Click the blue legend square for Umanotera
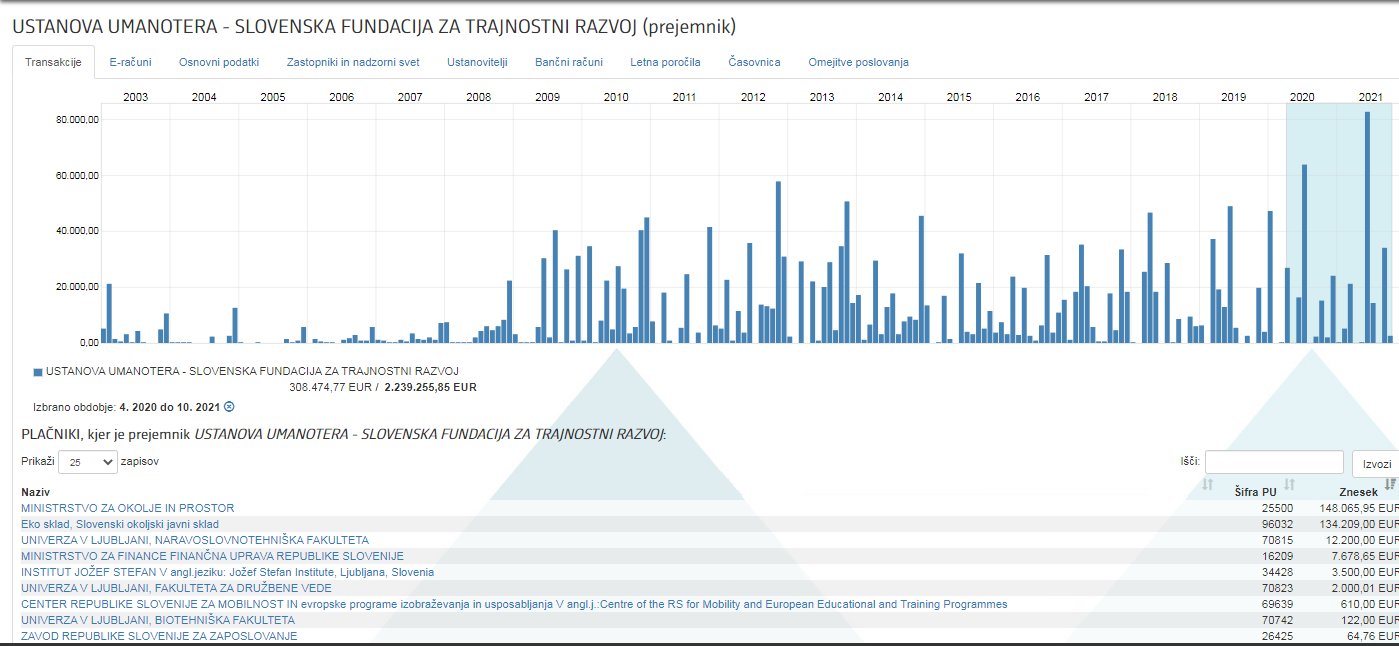Viewport: 1399px width, 646px height. tap(38, 371)
